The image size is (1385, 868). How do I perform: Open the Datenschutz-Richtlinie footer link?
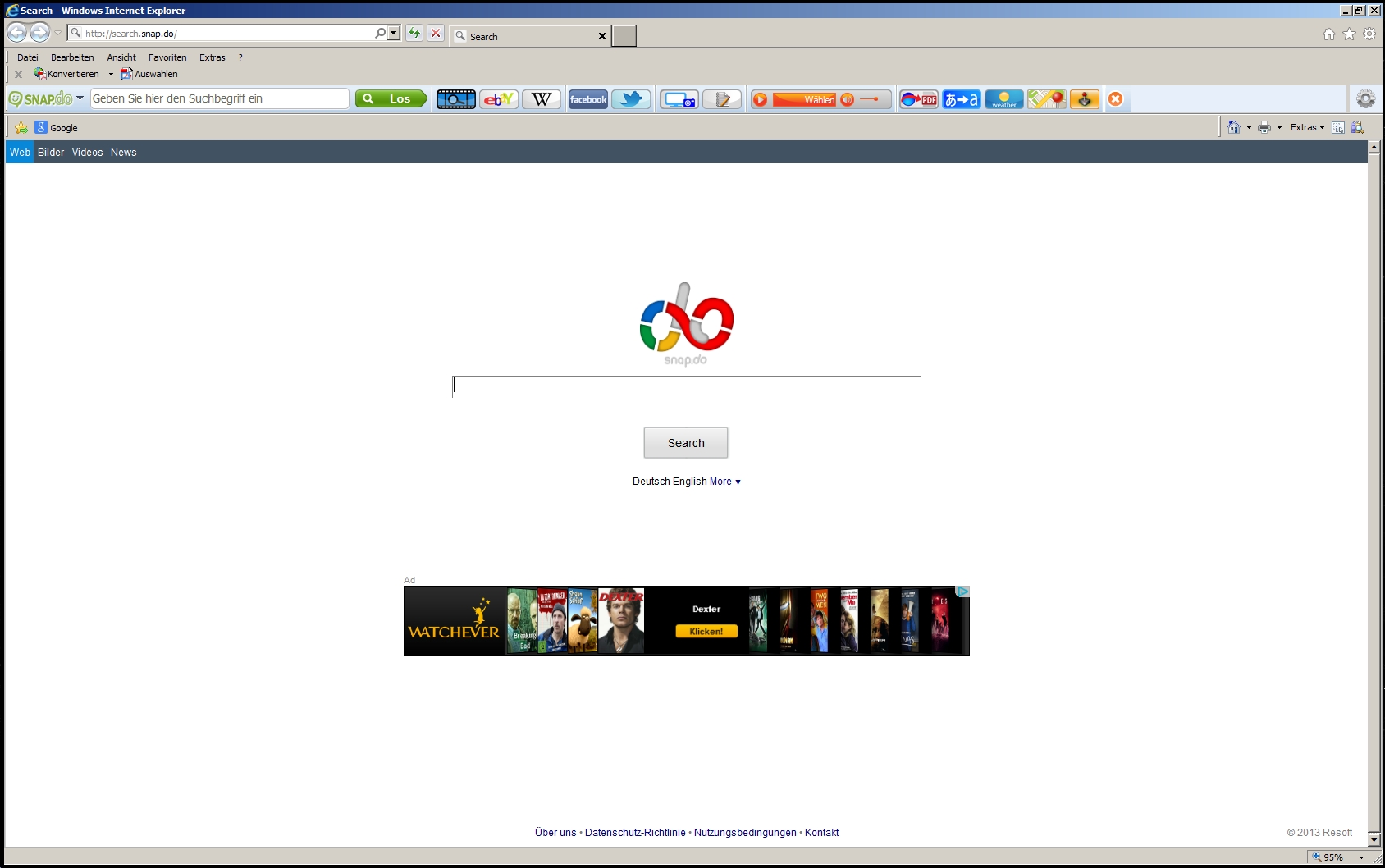[x=635, y=833]
